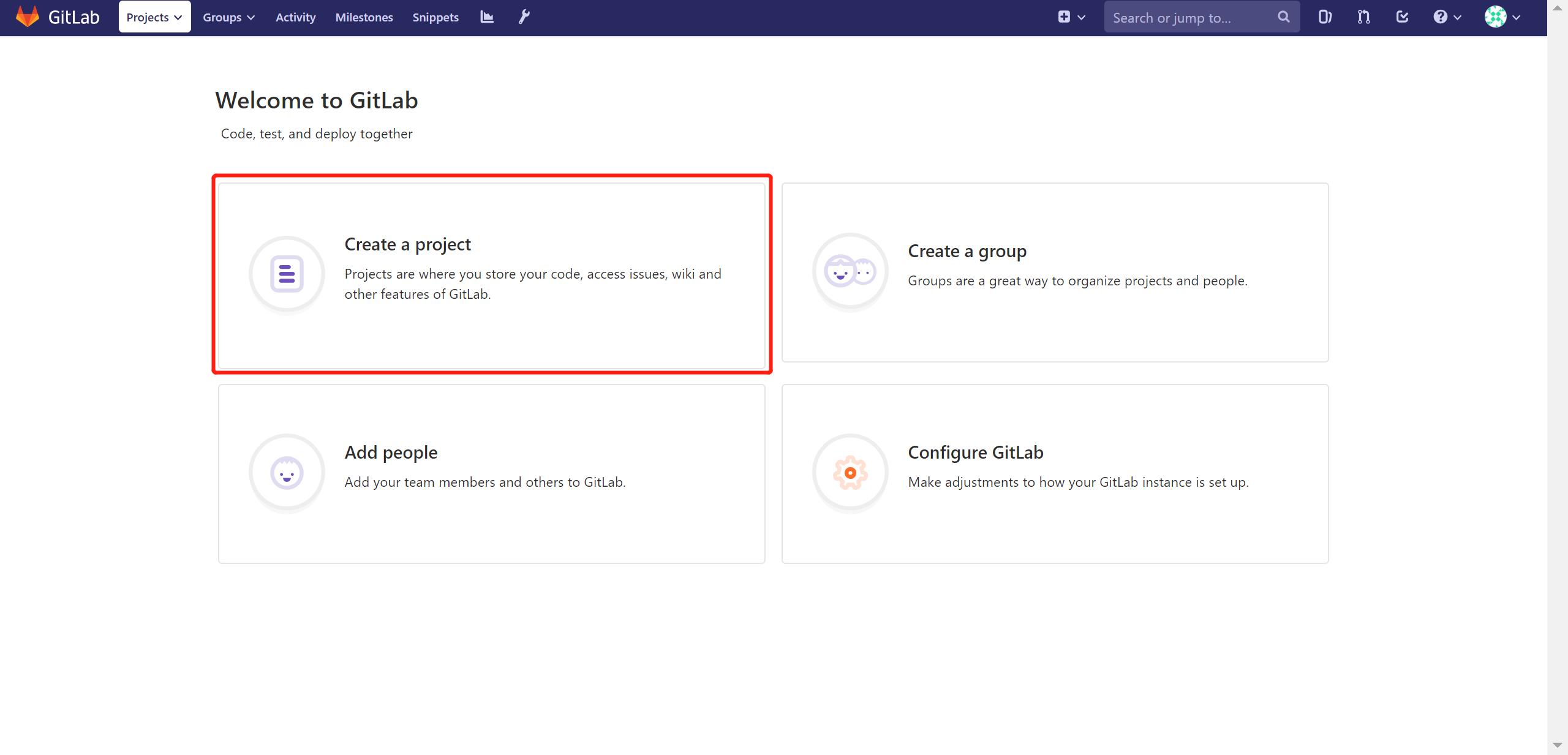This screenshot has height=755, width=1568.
Task: Open the Merge requests icon in the navbar
Action: 1363,17
